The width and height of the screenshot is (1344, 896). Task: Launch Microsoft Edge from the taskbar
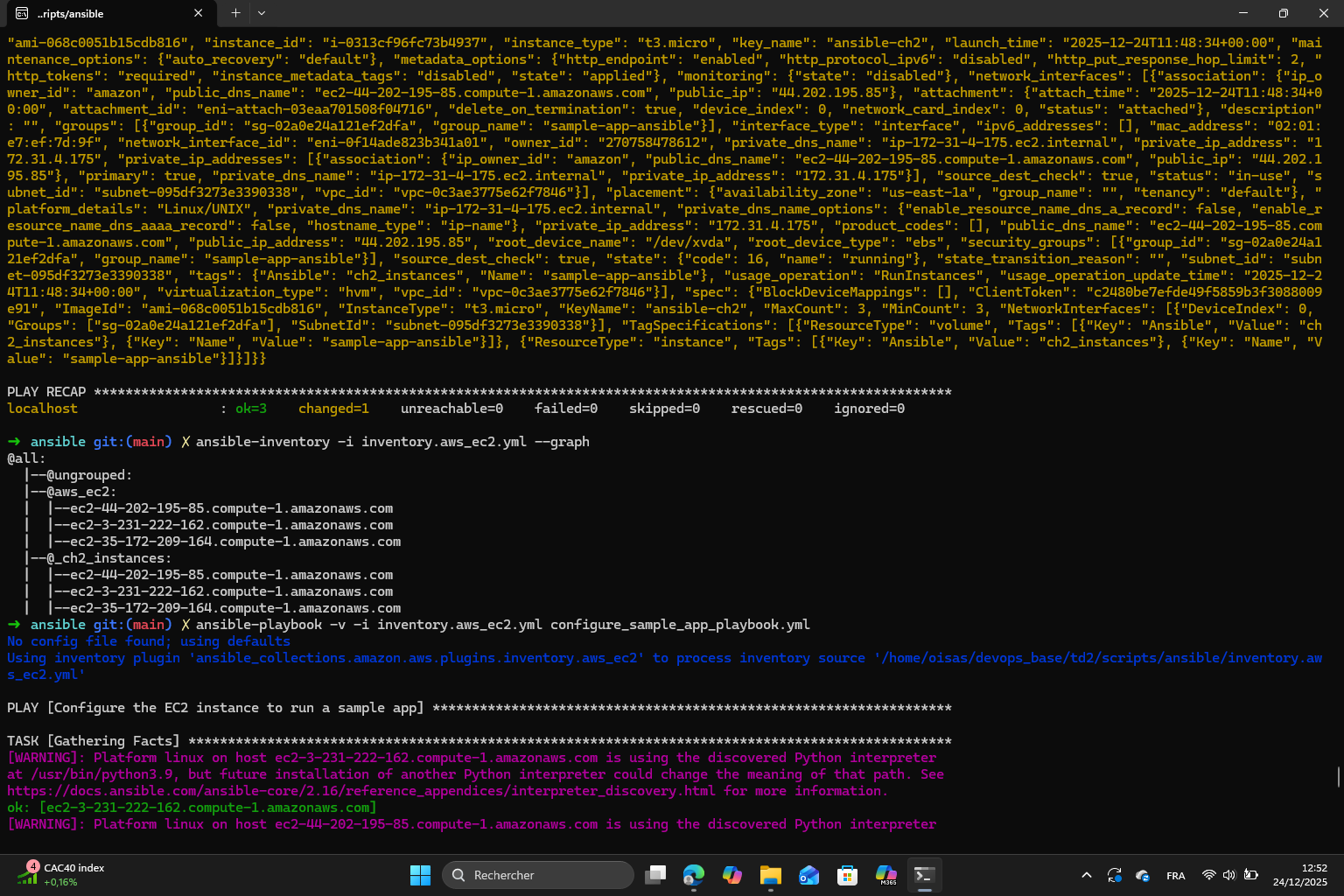[x=694, y=875]
